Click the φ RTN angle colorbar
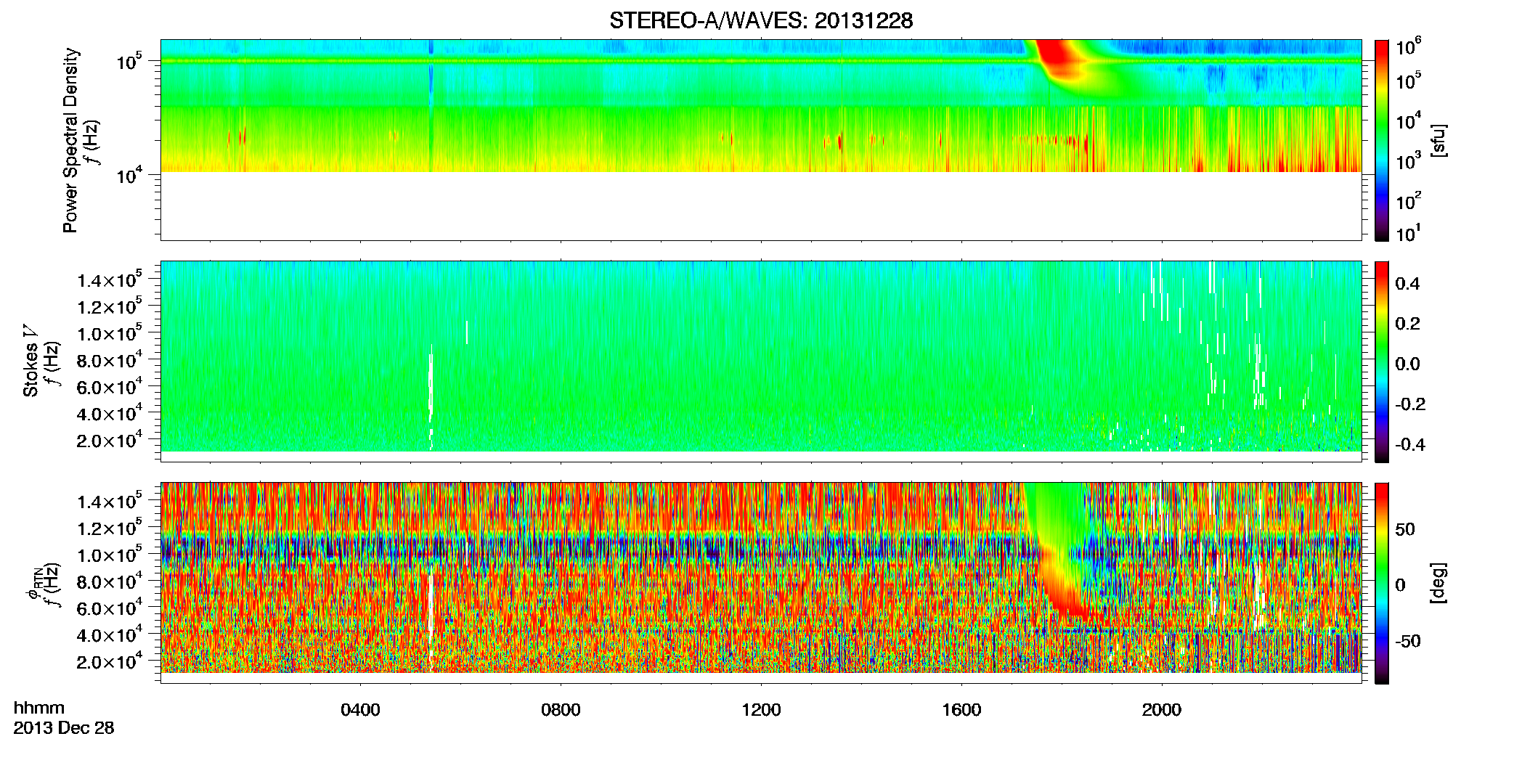Viewport: 1522px width, 784px height. (1382, 583)
